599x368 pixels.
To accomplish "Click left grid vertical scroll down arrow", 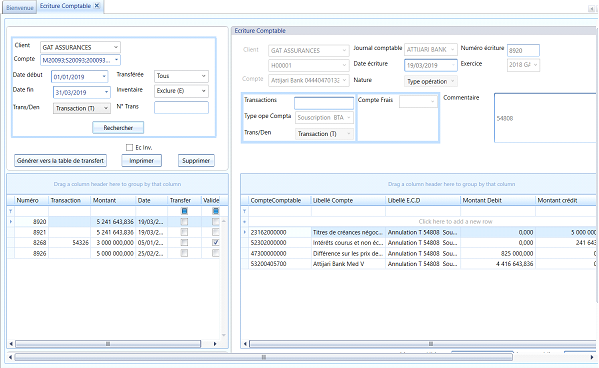I will (224, 335).
